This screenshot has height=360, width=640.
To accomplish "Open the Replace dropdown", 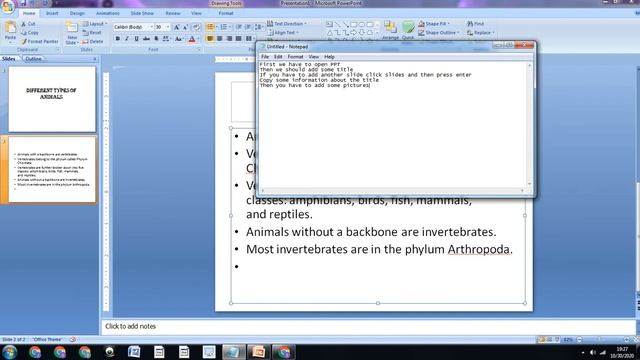I will point(481,33).
